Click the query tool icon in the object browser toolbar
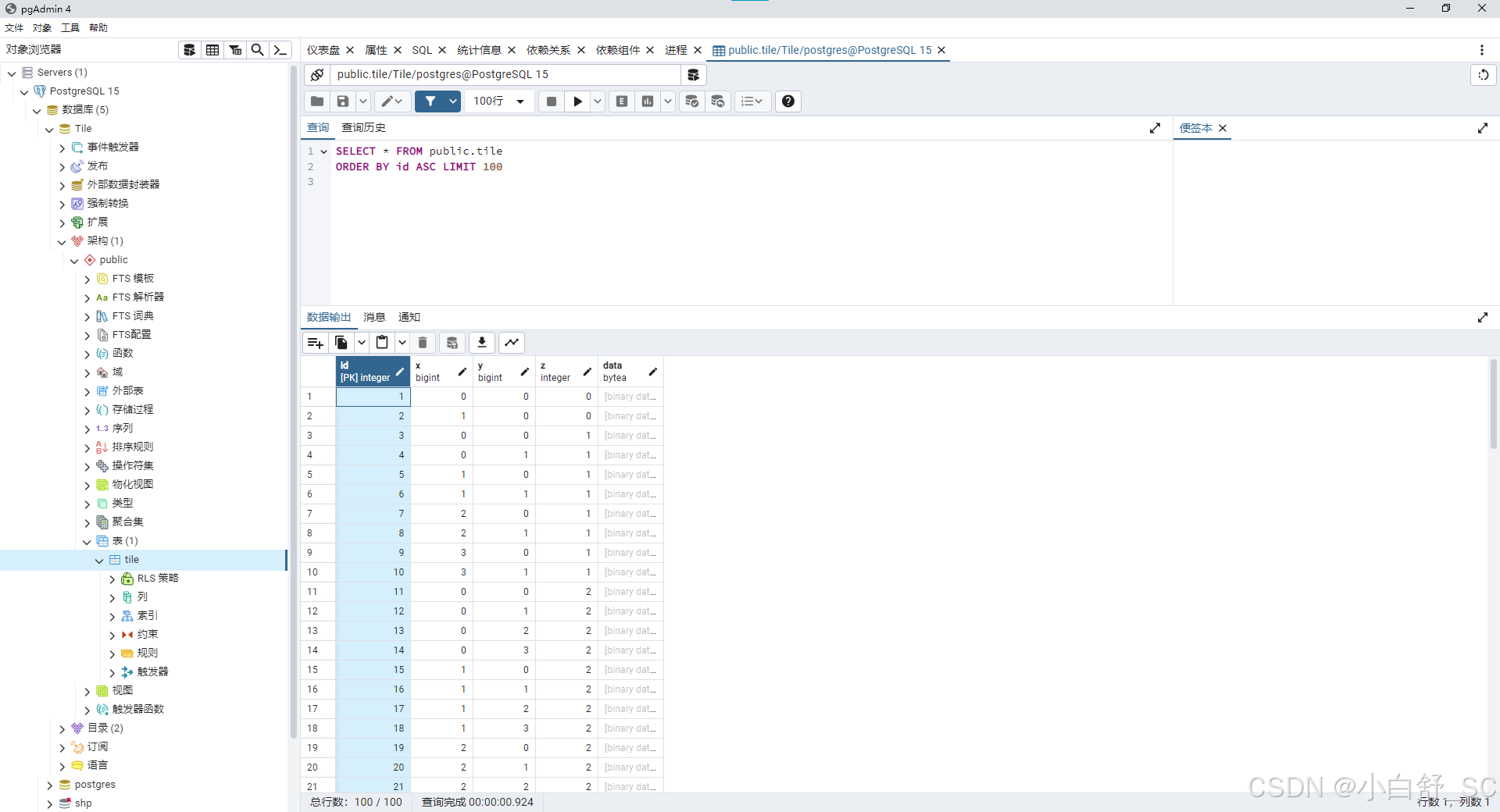1500x812 pixels. 189,50
